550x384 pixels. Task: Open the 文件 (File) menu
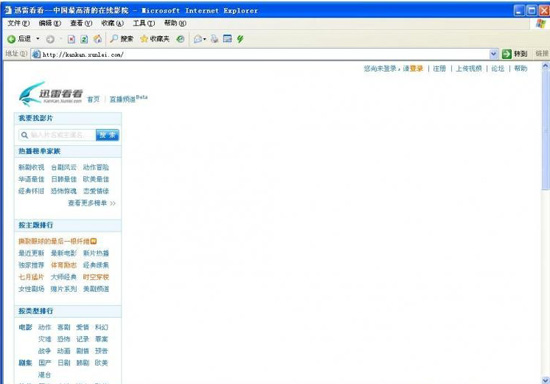[19, 23]
